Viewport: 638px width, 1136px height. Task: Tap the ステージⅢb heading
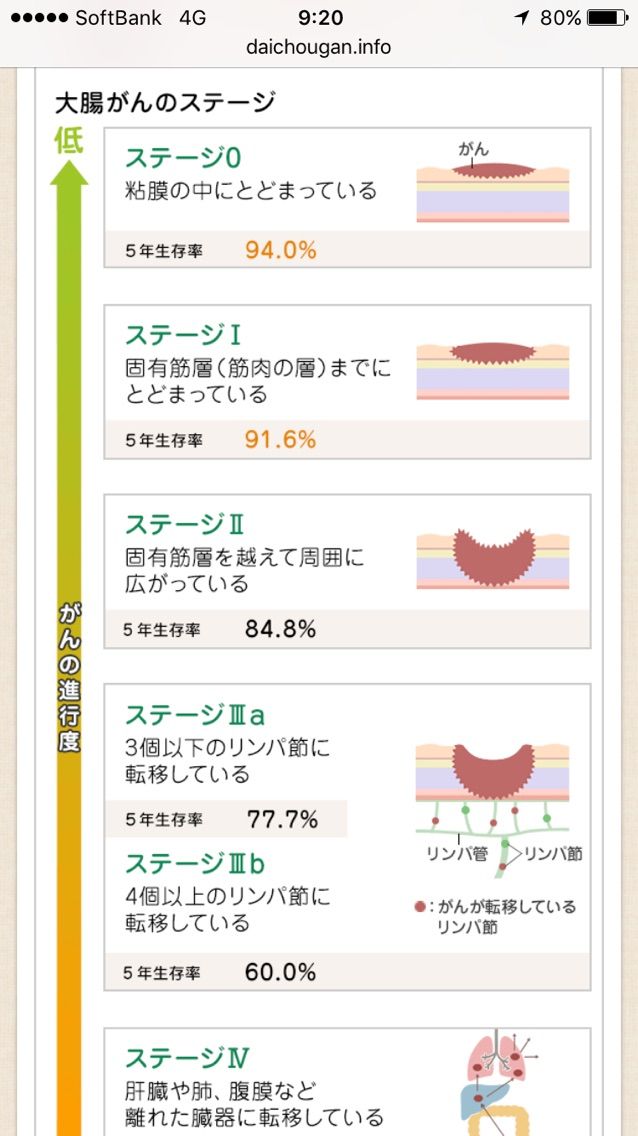coord(196,863)
